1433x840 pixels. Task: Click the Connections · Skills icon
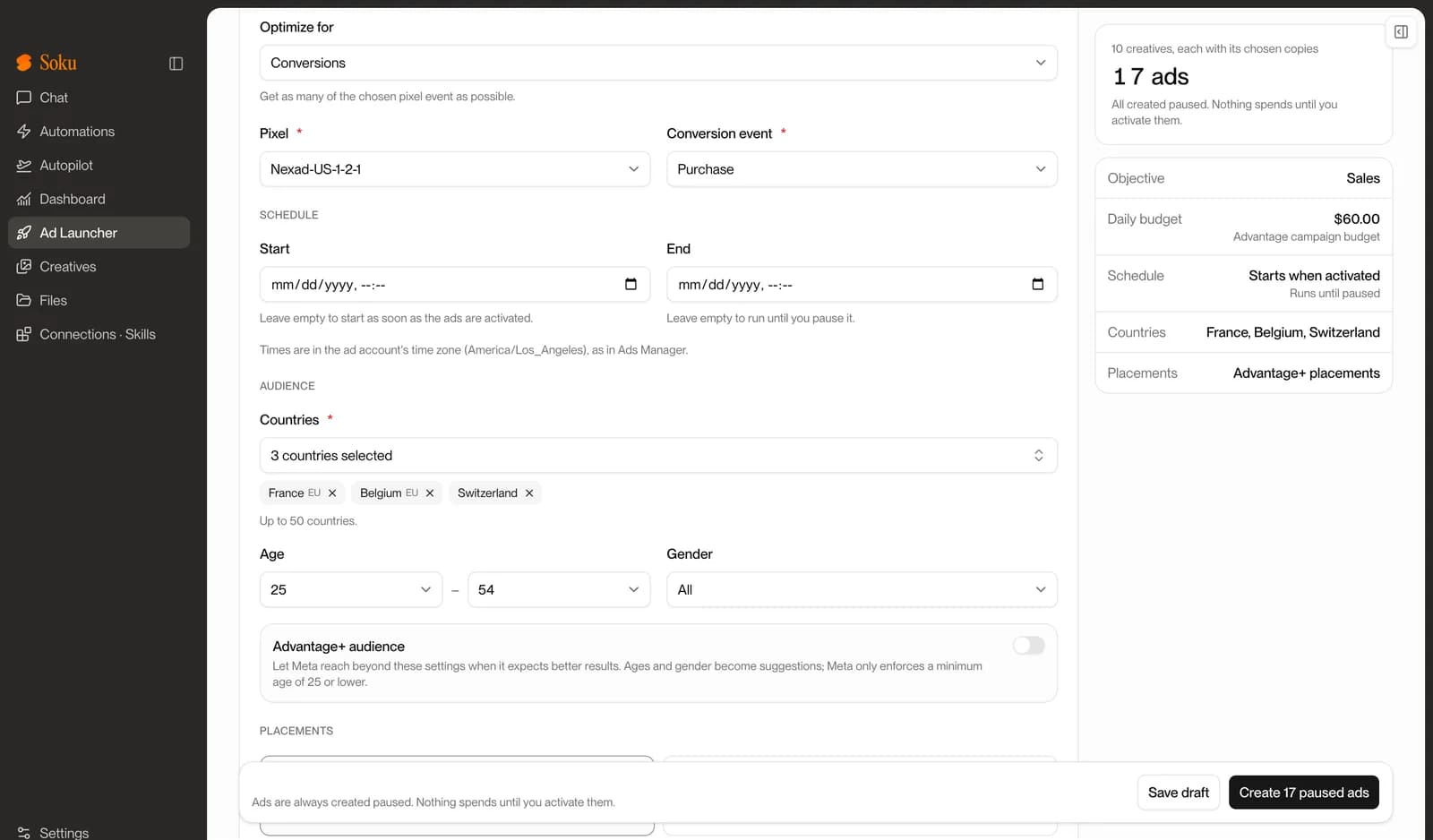point(24,334)
